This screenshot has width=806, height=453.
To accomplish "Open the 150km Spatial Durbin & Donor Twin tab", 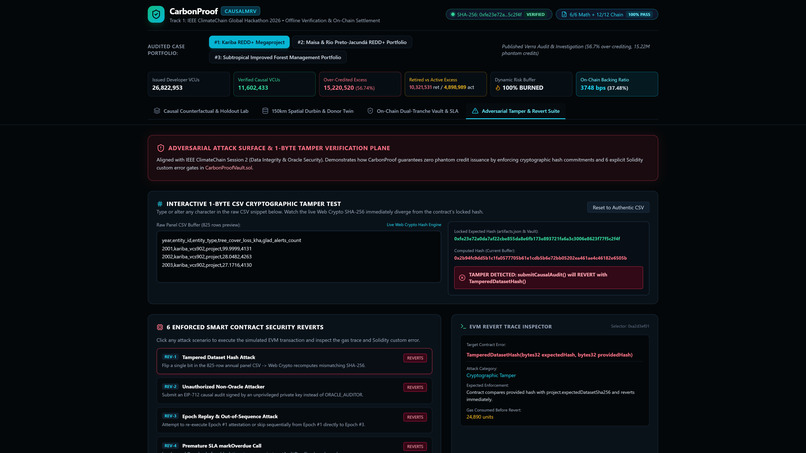I will (x=307, y=111).
